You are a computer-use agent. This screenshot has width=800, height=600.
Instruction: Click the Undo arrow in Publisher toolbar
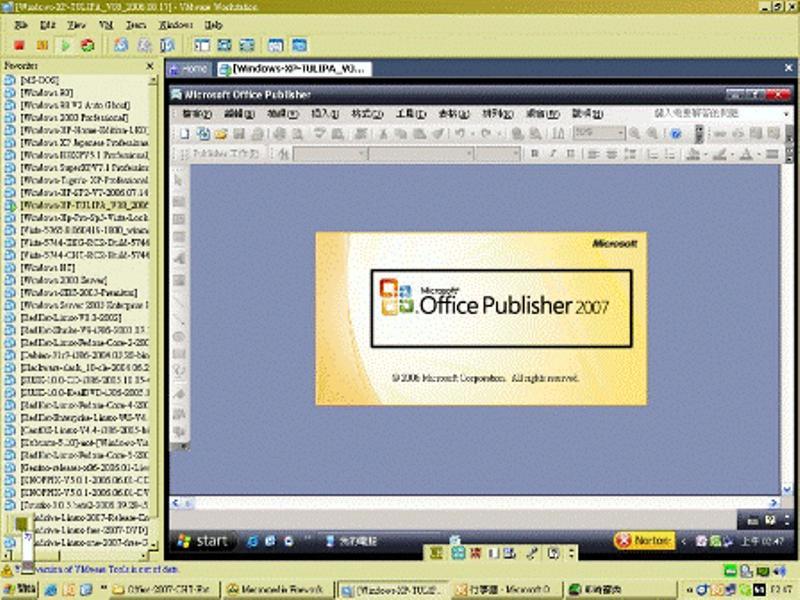tap(460, 134)
